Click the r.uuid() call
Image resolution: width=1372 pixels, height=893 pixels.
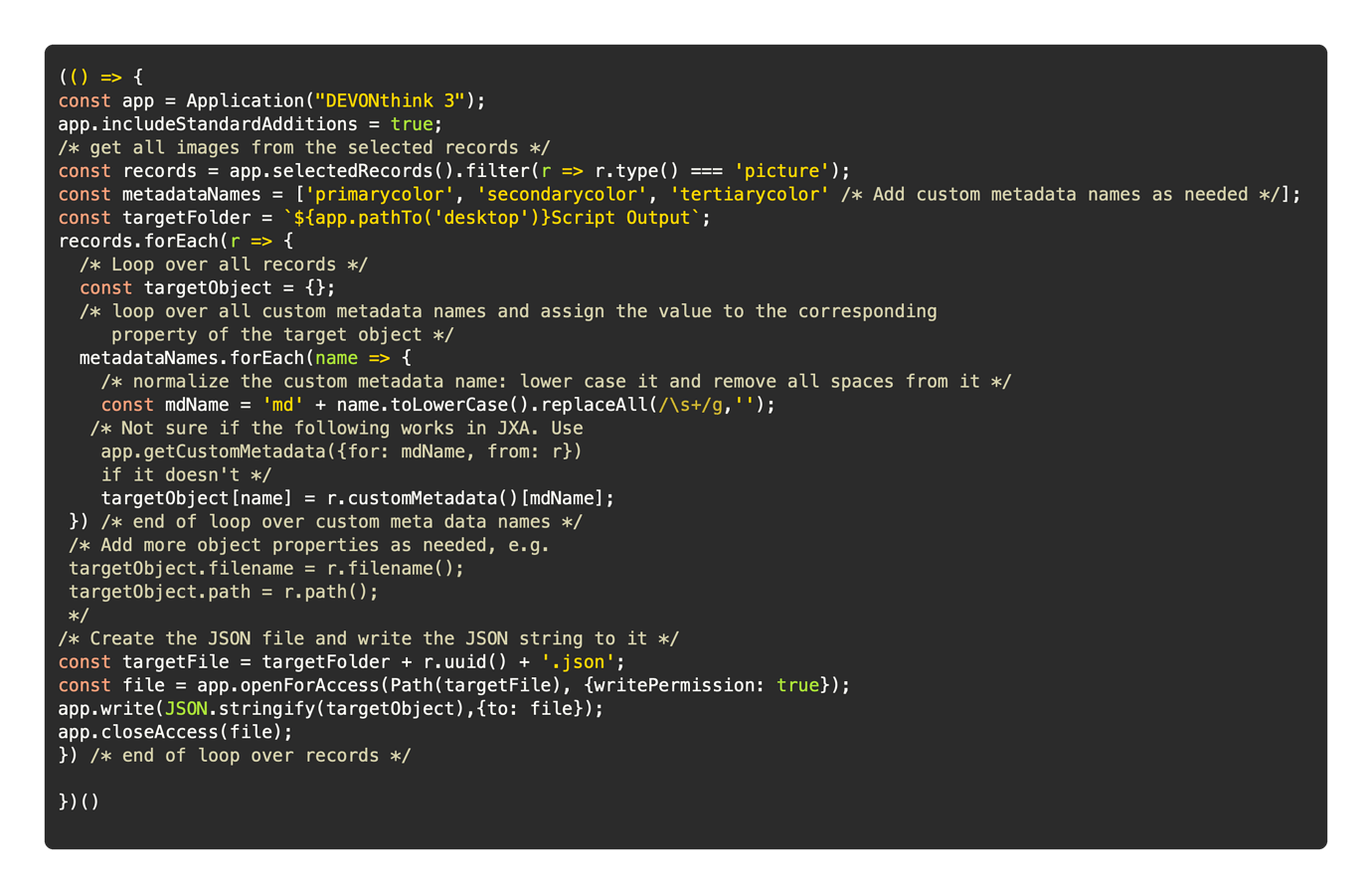click(x=465, y=662)
